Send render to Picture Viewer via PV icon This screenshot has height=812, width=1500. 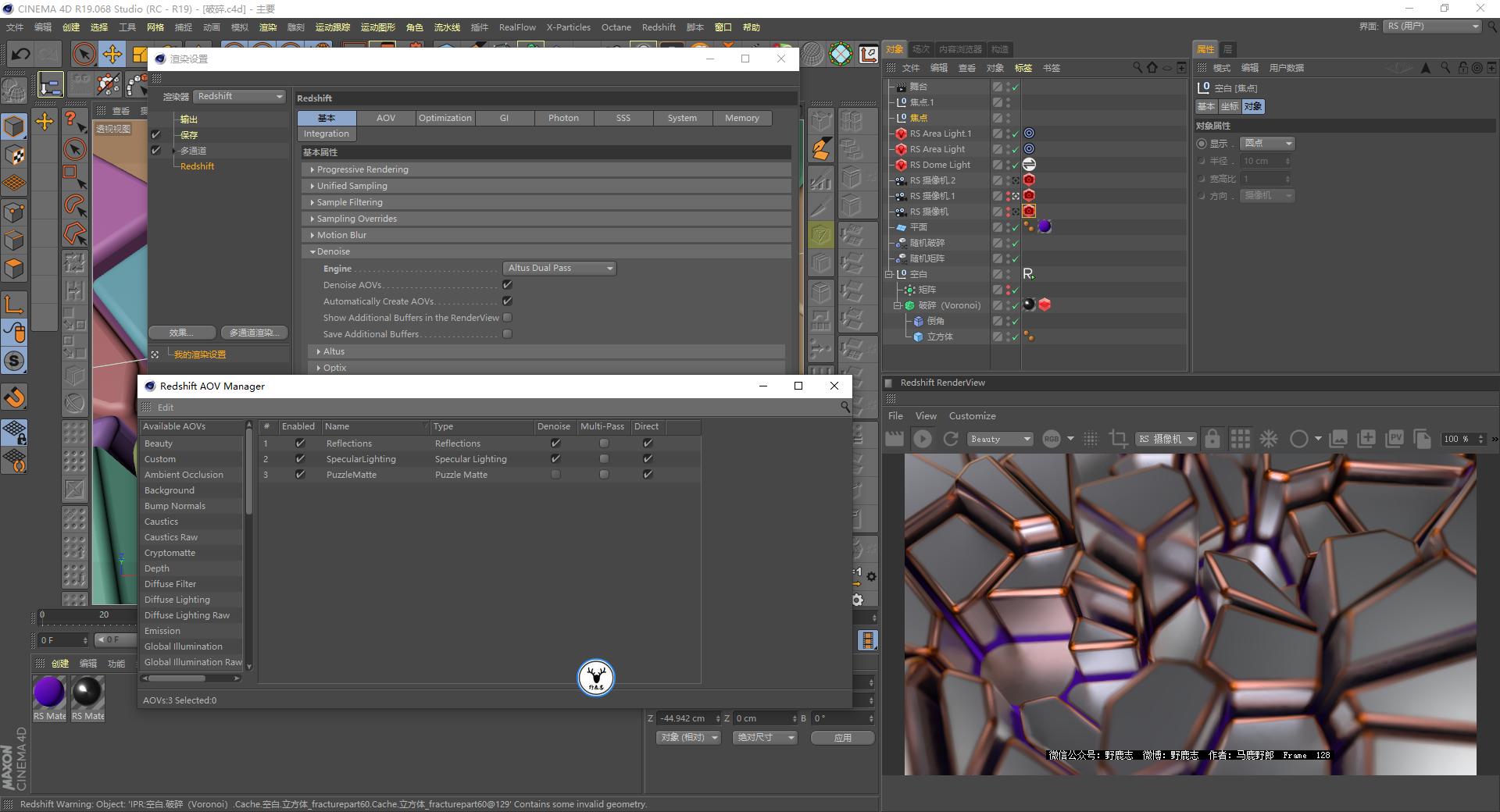tap(1396, 439)
